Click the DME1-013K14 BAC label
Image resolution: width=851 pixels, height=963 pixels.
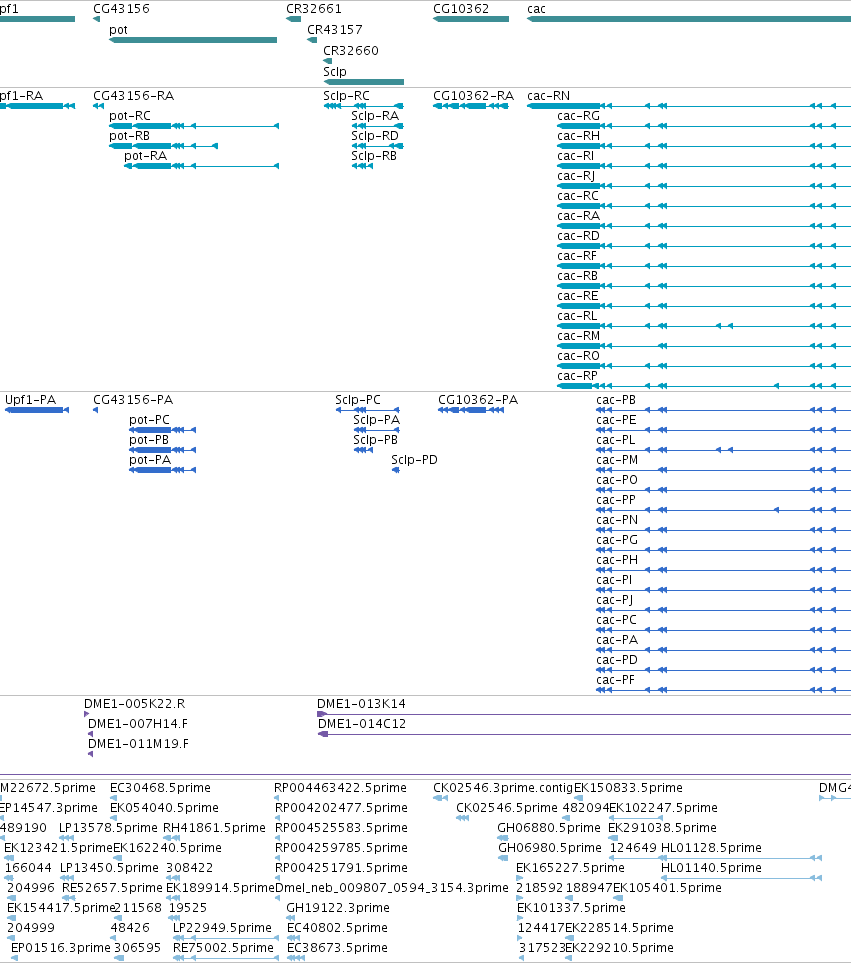(361, 704)
